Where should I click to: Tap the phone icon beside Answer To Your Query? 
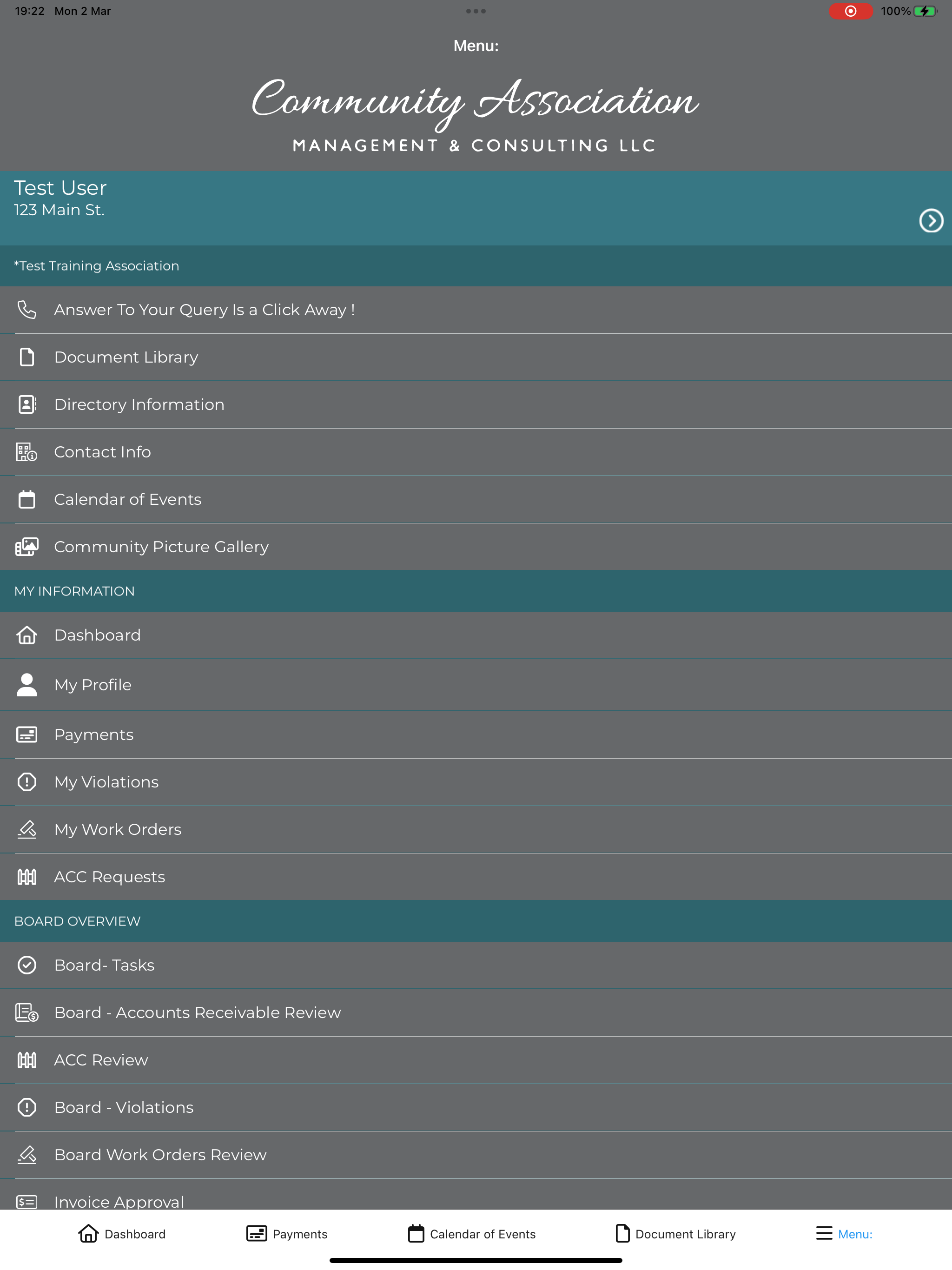pyautogui.click(x=27, y=310)
